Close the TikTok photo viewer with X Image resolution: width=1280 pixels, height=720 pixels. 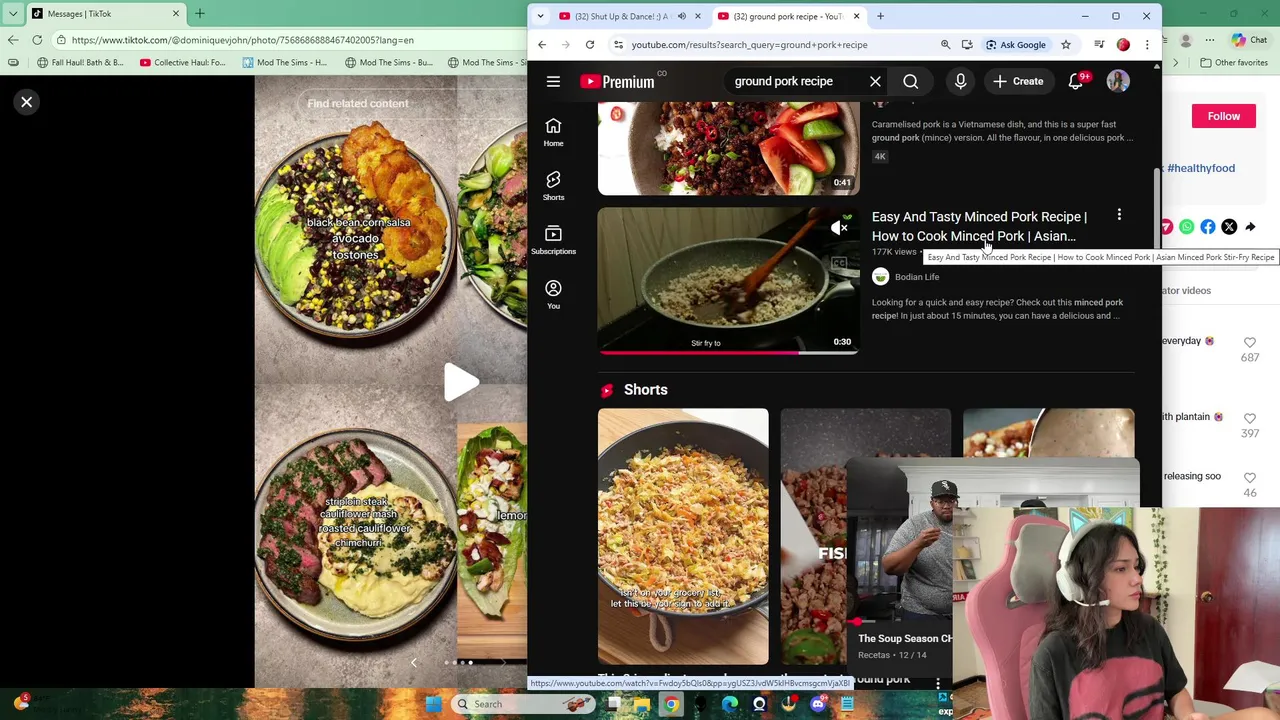click(27, 102)
